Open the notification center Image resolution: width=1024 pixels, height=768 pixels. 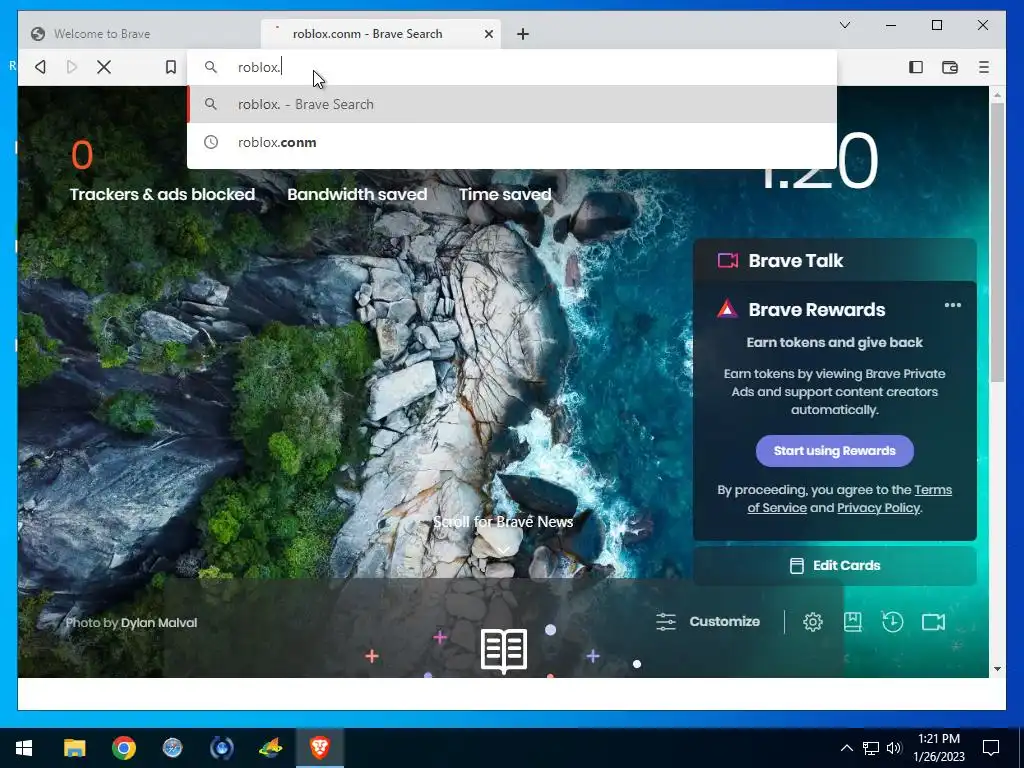point(991,748)
